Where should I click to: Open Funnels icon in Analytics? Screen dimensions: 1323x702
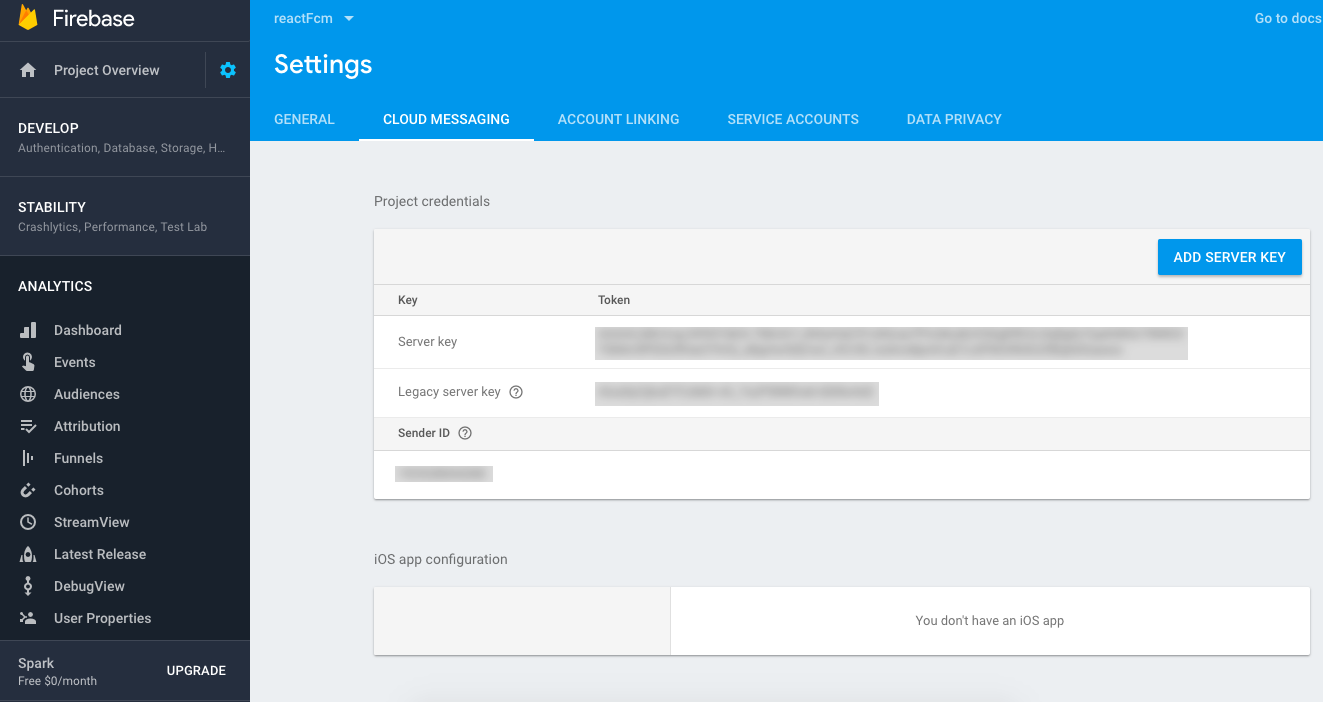[28, 458]
